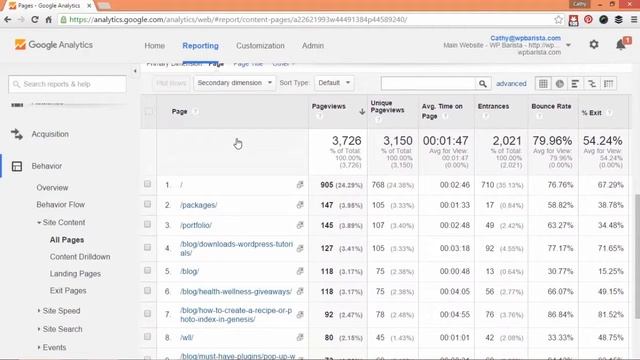Check the box for the /portfolio/ row
This screenshot has width=640, height=360.
coord(147,224)
